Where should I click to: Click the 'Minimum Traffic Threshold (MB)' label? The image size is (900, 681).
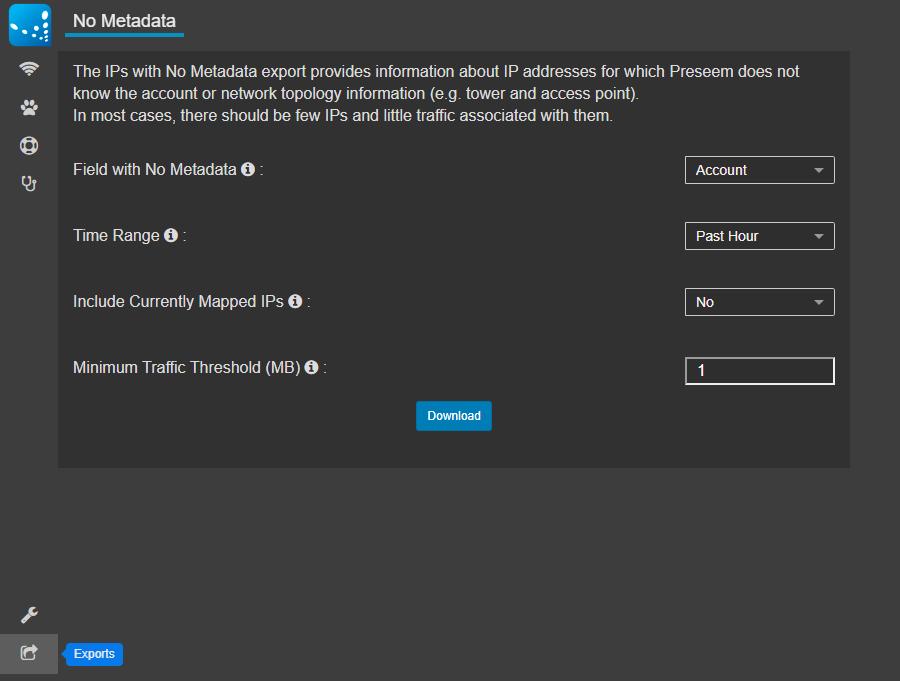tap(187, 367)
